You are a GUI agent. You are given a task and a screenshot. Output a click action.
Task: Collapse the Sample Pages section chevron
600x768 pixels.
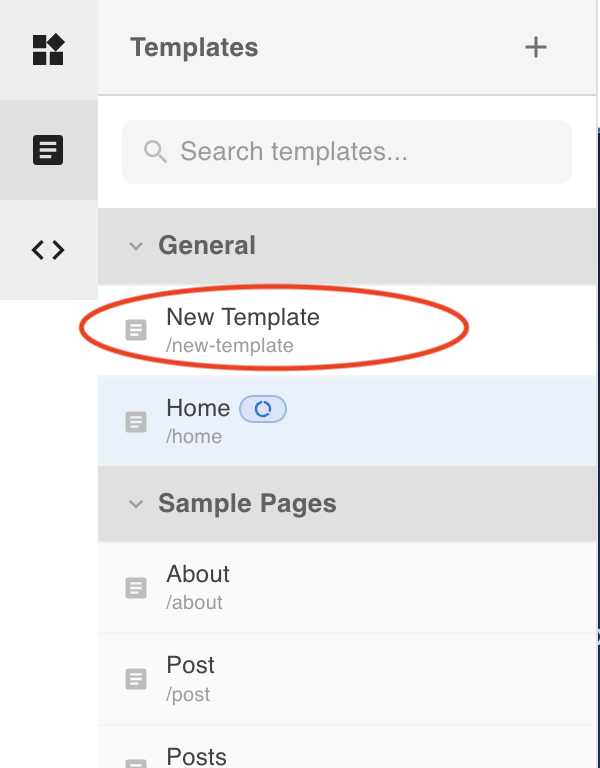[x=136, y=504]
